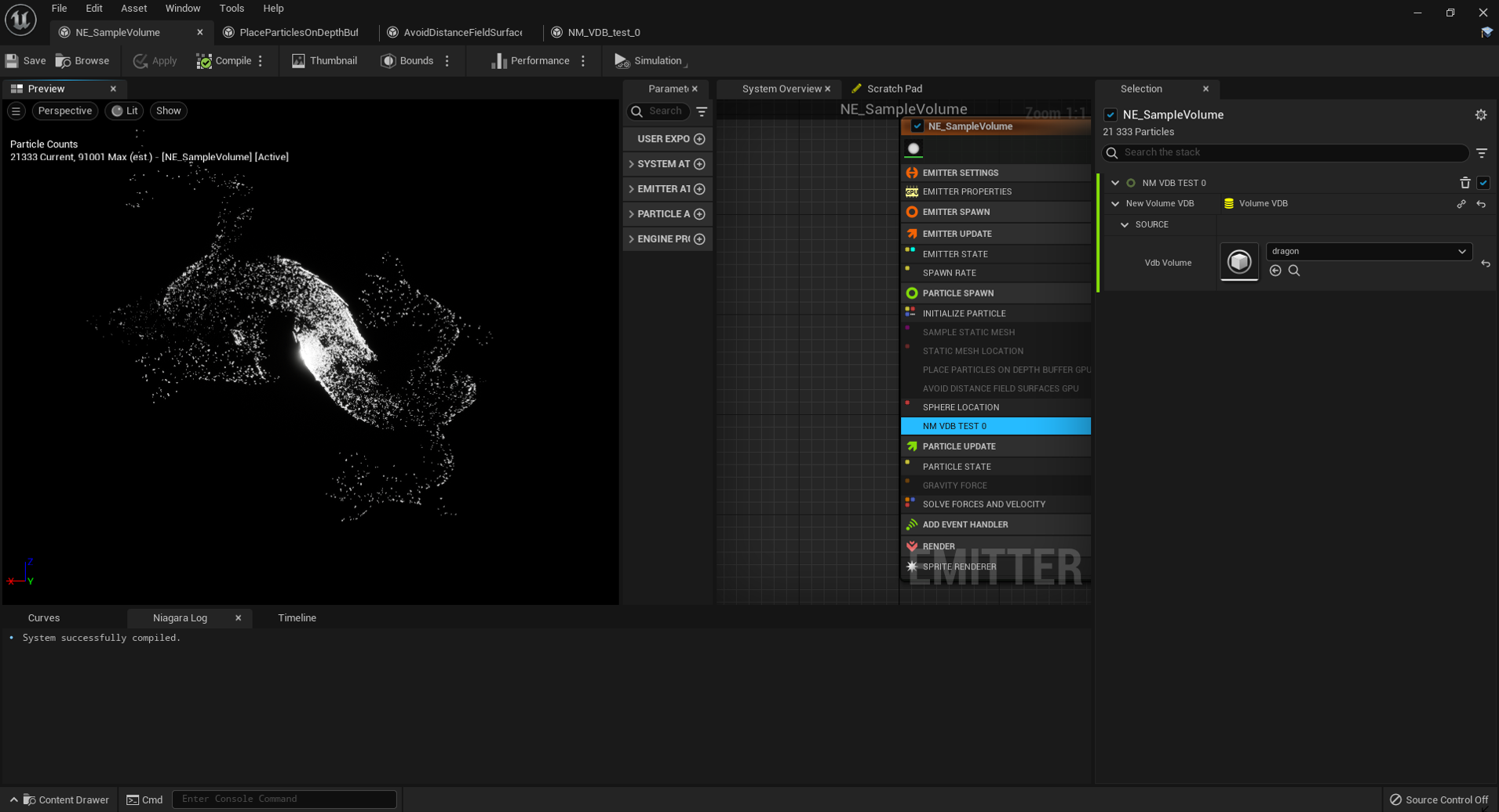Open the Selection panel settings gear

pos(1480,115)
